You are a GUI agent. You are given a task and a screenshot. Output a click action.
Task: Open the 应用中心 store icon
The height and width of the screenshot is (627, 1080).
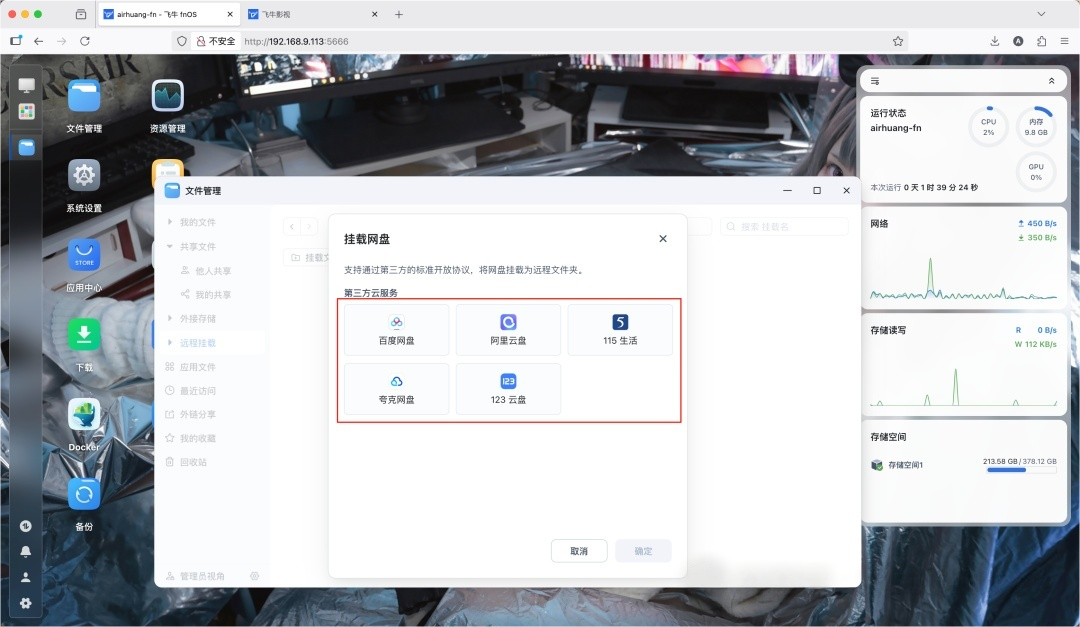(x=84, y=255)
